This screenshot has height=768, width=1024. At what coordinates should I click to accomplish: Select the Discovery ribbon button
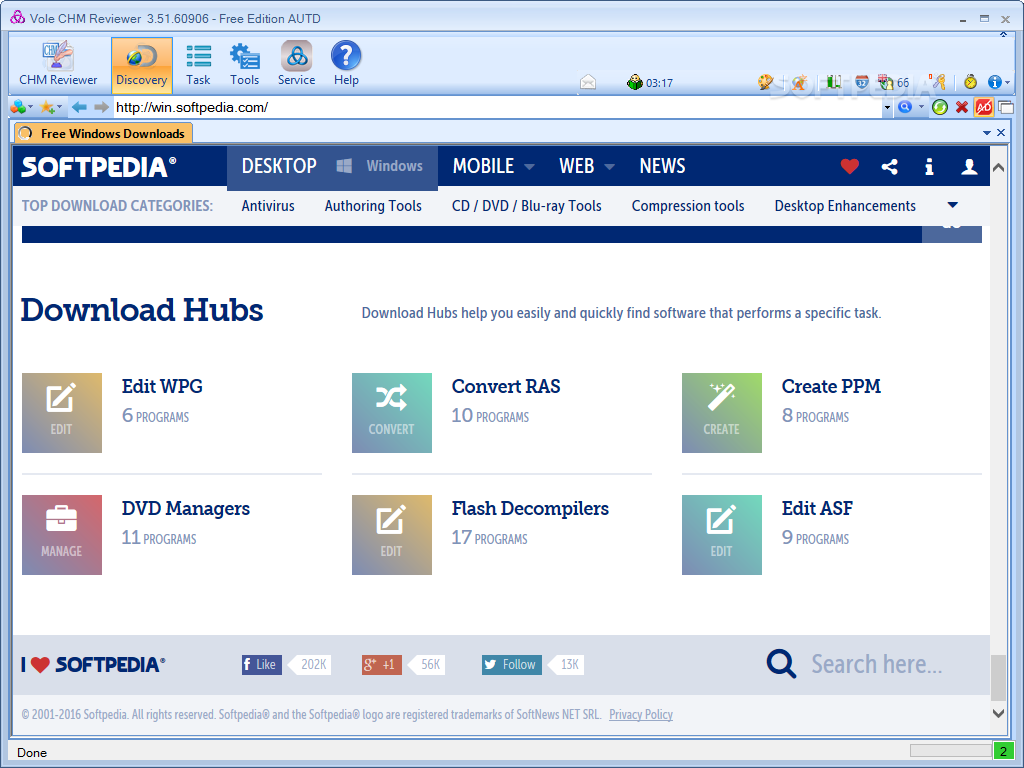142,64
